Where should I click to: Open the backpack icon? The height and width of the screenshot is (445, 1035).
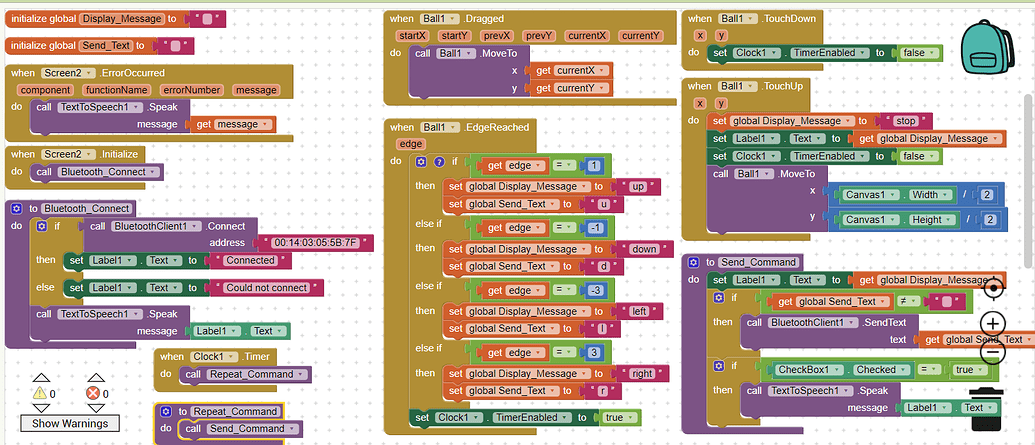pyautogui.click(x=987, y=47)
